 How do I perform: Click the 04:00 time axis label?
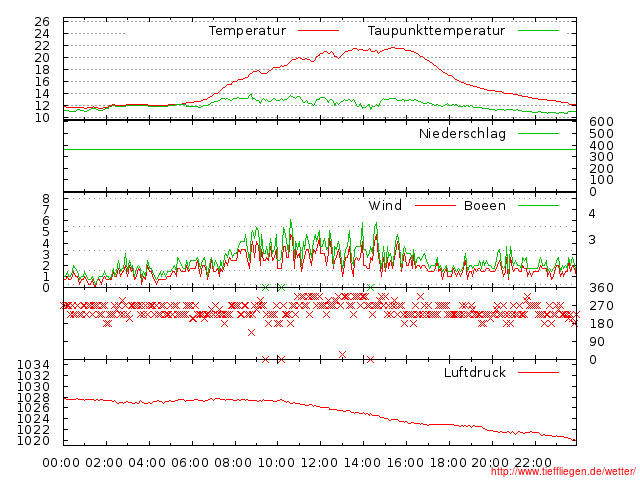(147, 463)
